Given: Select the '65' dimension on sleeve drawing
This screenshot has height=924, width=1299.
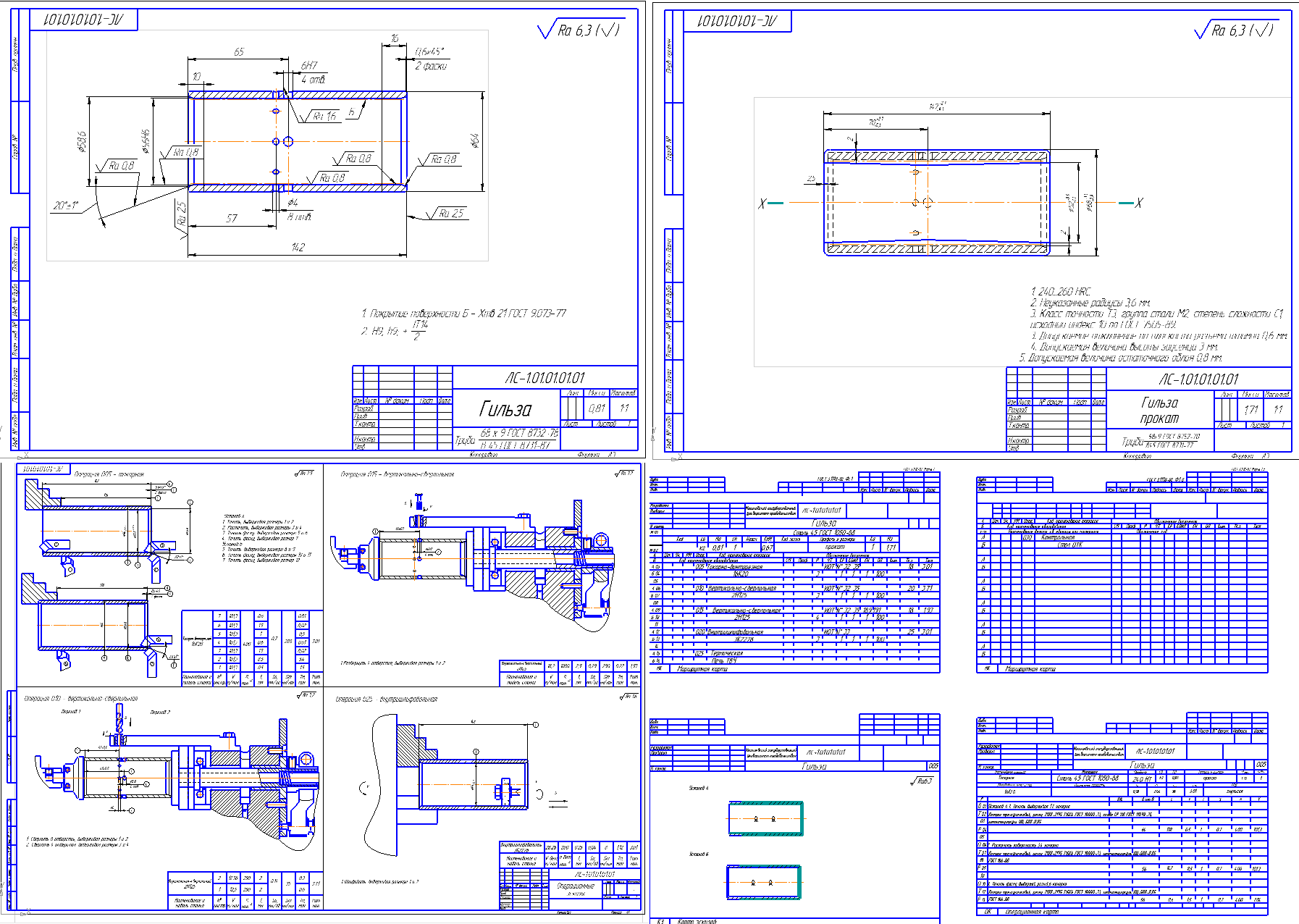Looking at the screenshot, I should pos(239,52).
